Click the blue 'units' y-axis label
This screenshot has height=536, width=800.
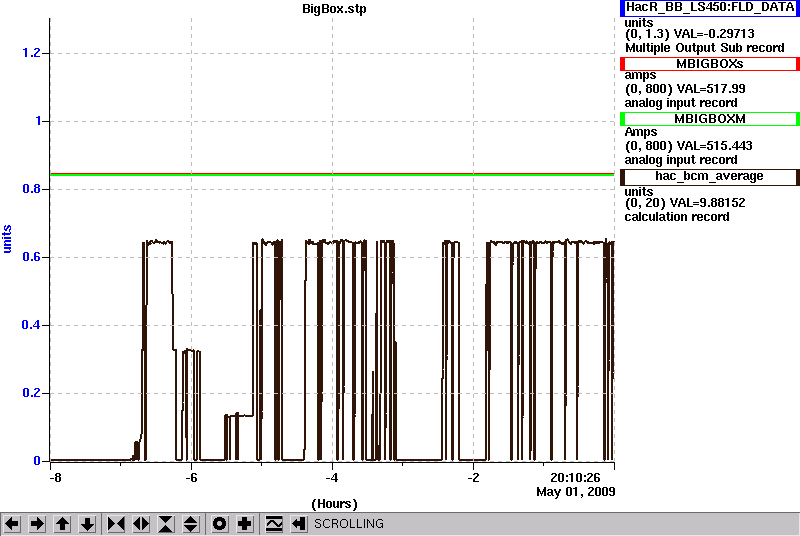click(x=7, y=239)
